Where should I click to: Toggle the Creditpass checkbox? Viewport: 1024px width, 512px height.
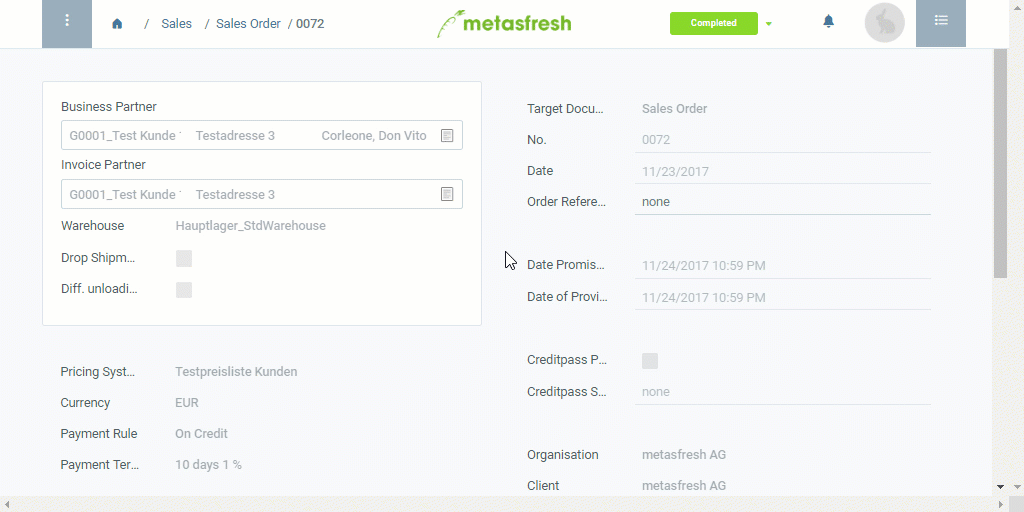[650, 361]
